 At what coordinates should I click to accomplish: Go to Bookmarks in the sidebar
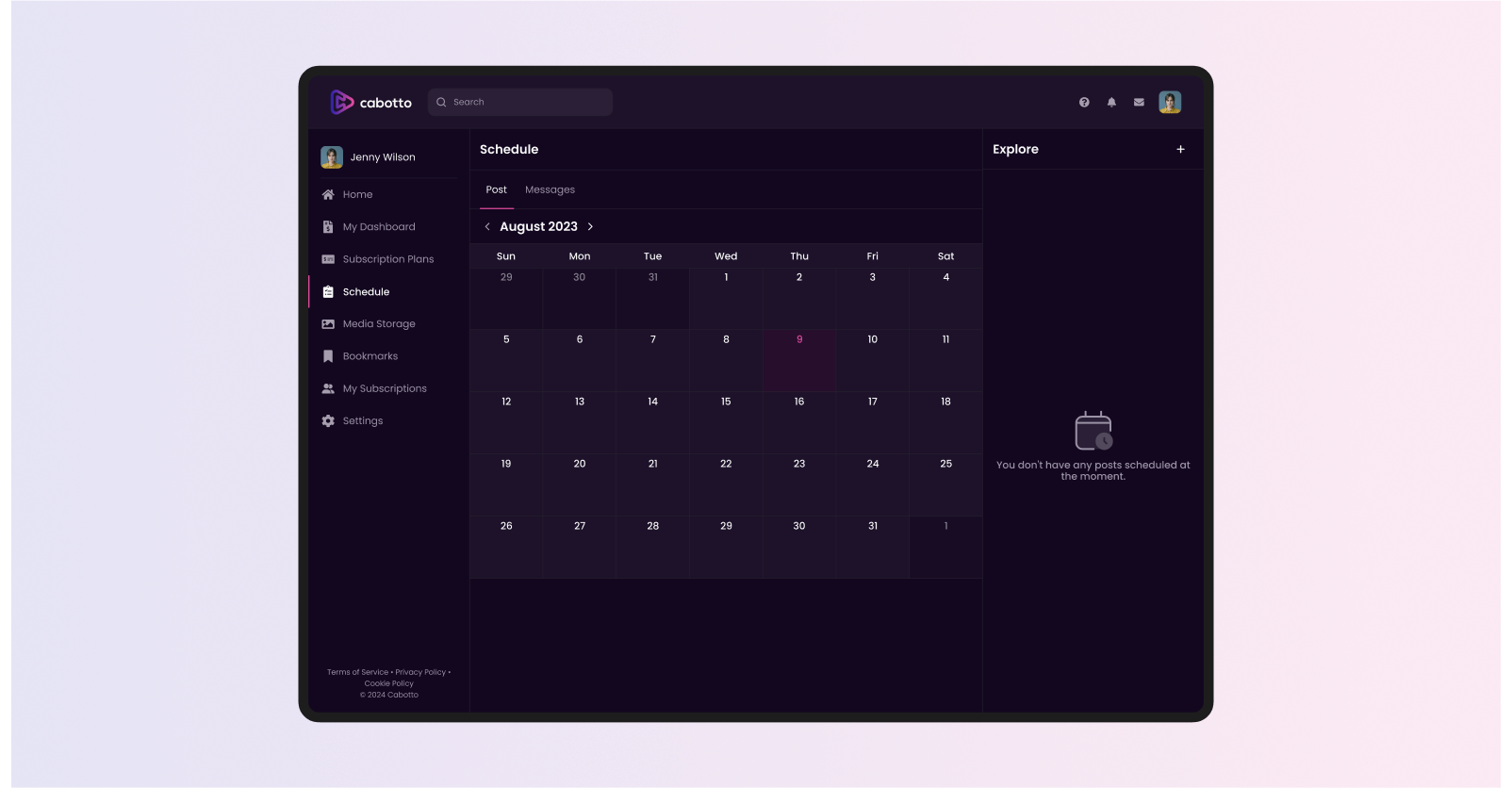(370, 356)
